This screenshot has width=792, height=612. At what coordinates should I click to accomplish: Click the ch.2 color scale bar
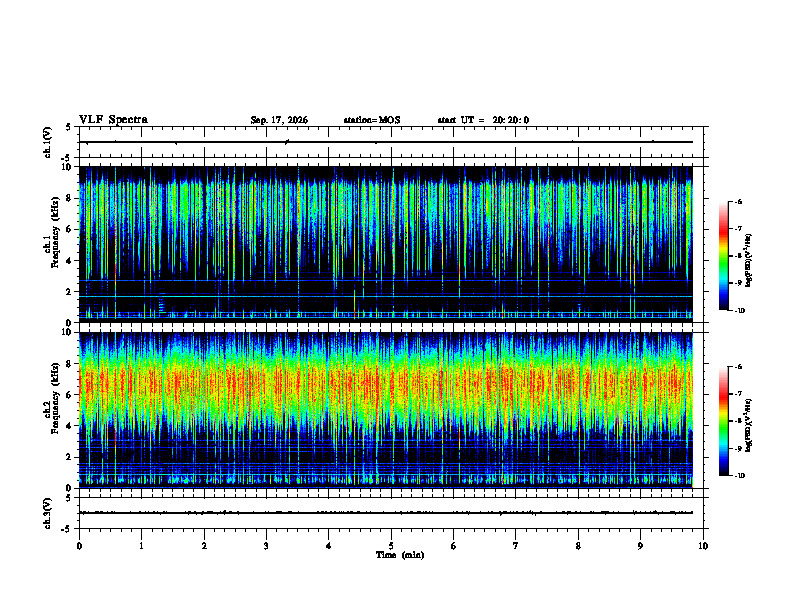(x=723, y=421)
